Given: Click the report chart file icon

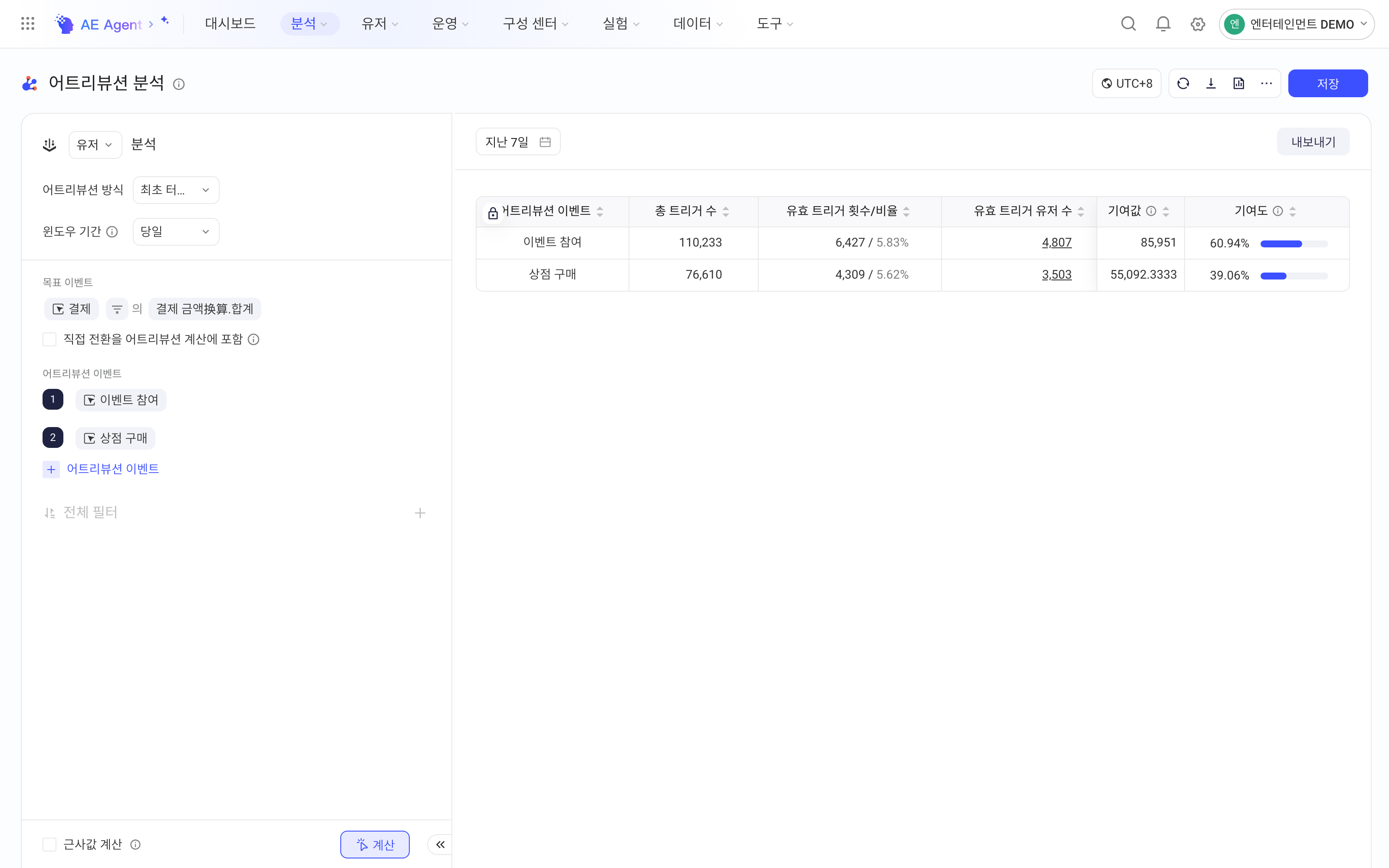Looking at the screenshot, I should click(x=1239, y=84).
